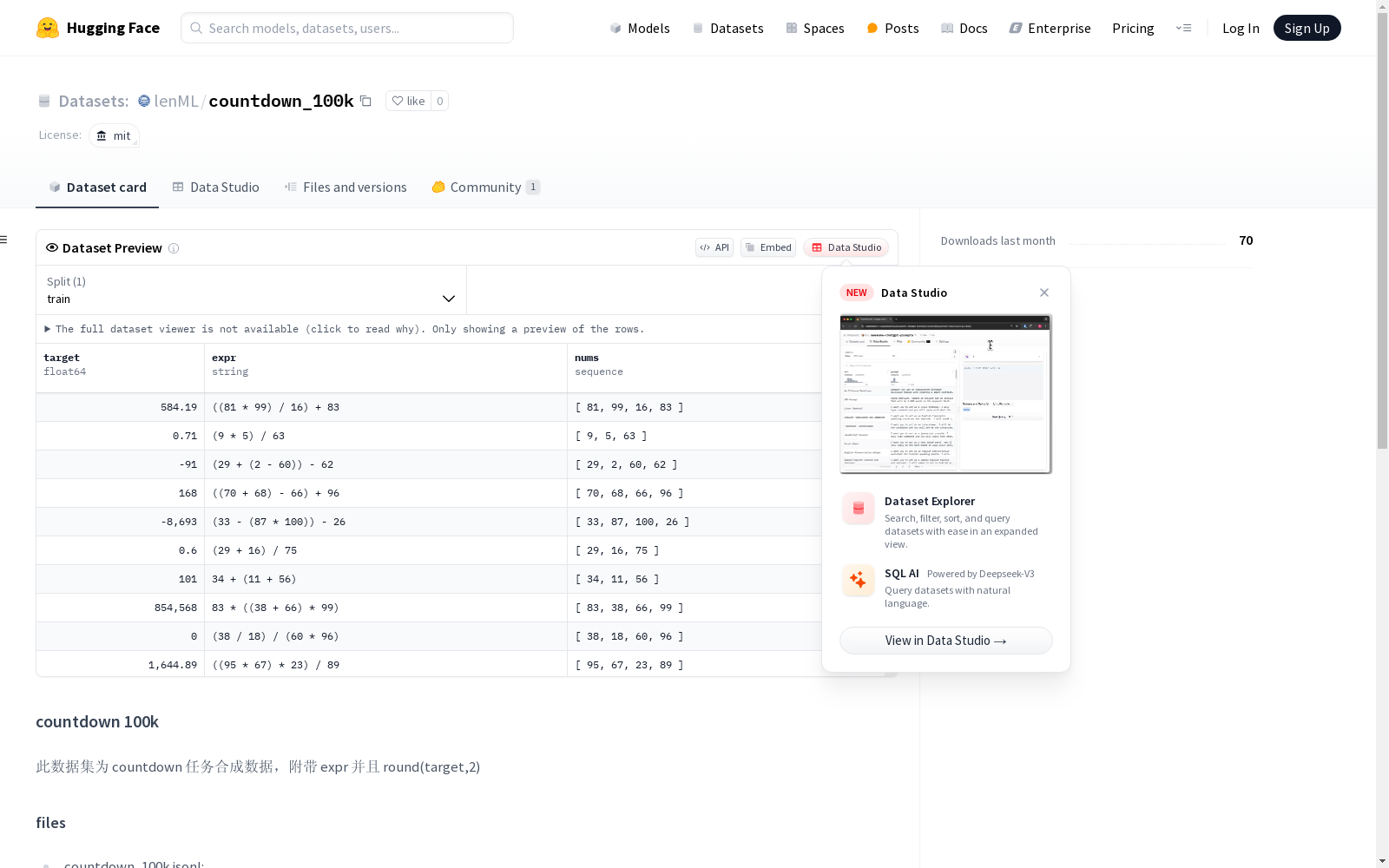Click the SQL AI sparkle icon
This screenshot has height=868, width=1389.
point(859,580)
